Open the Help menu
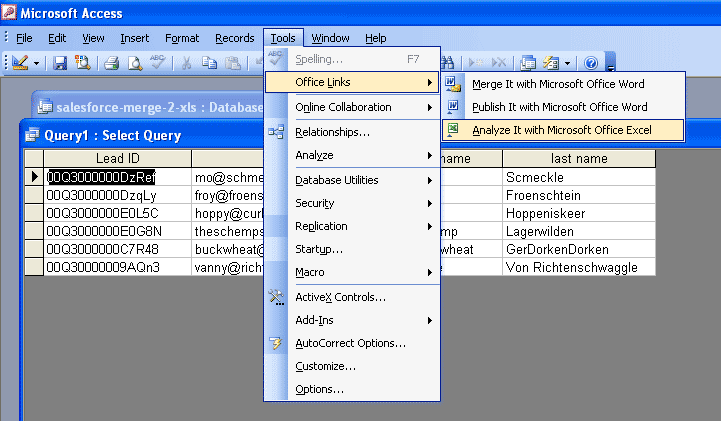 tap(376, 38)
